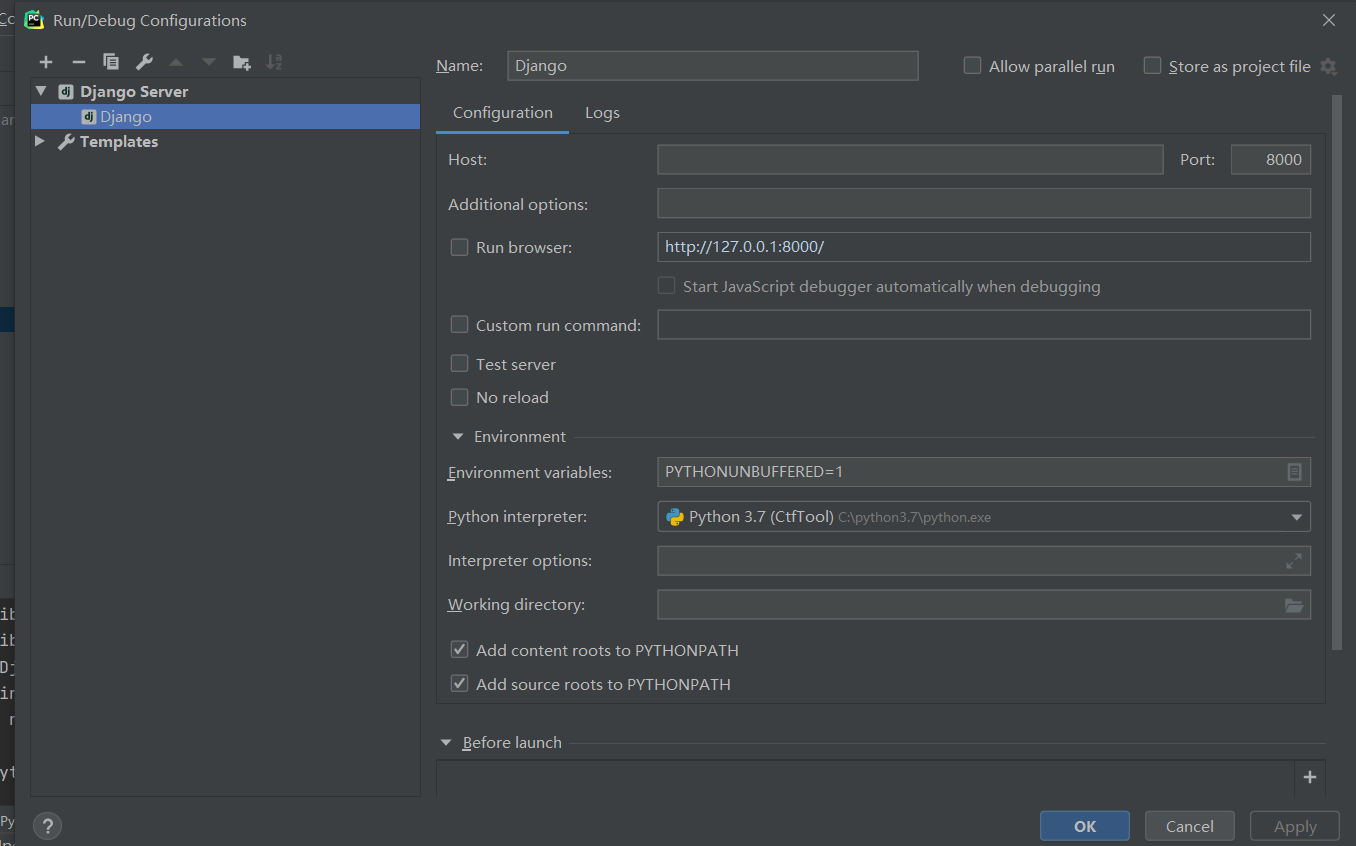Screen dimensions: 1356x846
Task: Remove configuration with the minus icon
Action: point(79,62)
